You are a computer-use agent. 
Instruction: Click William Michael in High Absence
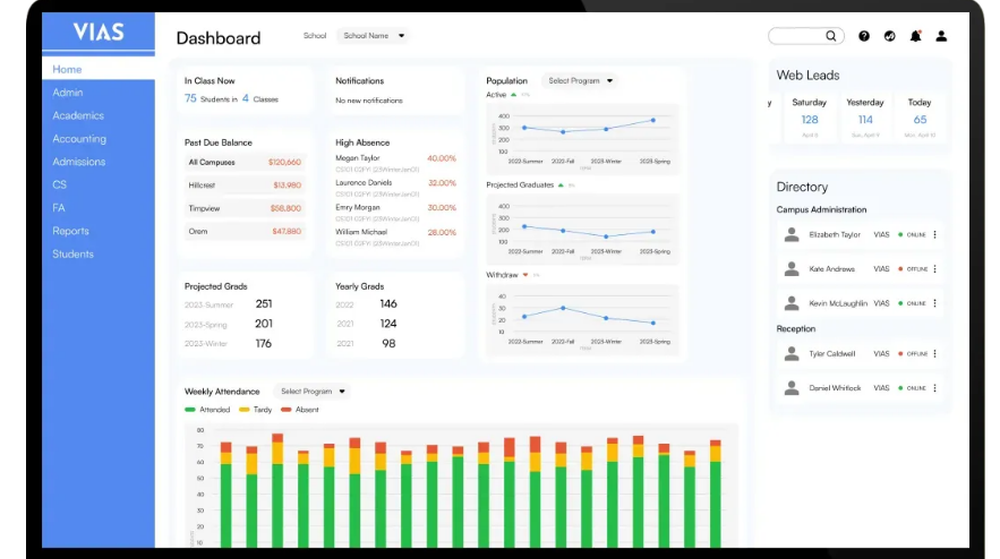point(361,233)
